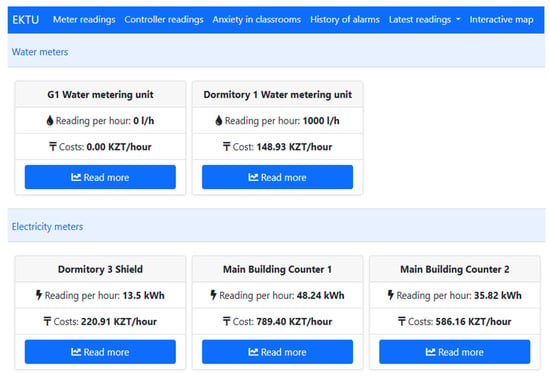Read more about Main Building Counter 1
Image resolution: width=550 pixels, height=377 pixels.
[x=277, y=352]
